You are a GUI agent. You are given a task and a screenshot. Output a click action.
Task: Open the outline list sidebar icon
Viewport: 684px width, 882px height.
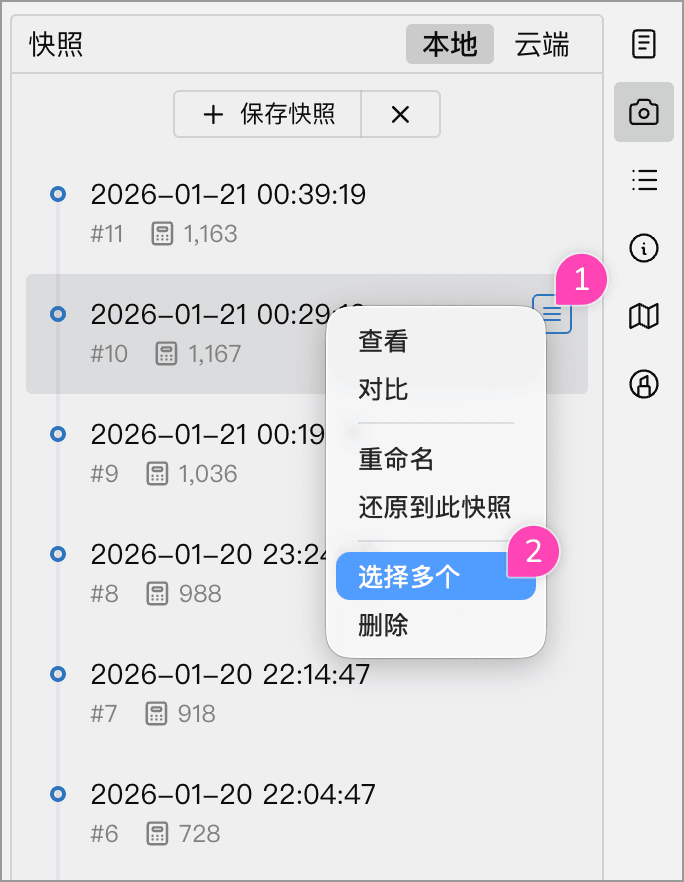[644, 180]
